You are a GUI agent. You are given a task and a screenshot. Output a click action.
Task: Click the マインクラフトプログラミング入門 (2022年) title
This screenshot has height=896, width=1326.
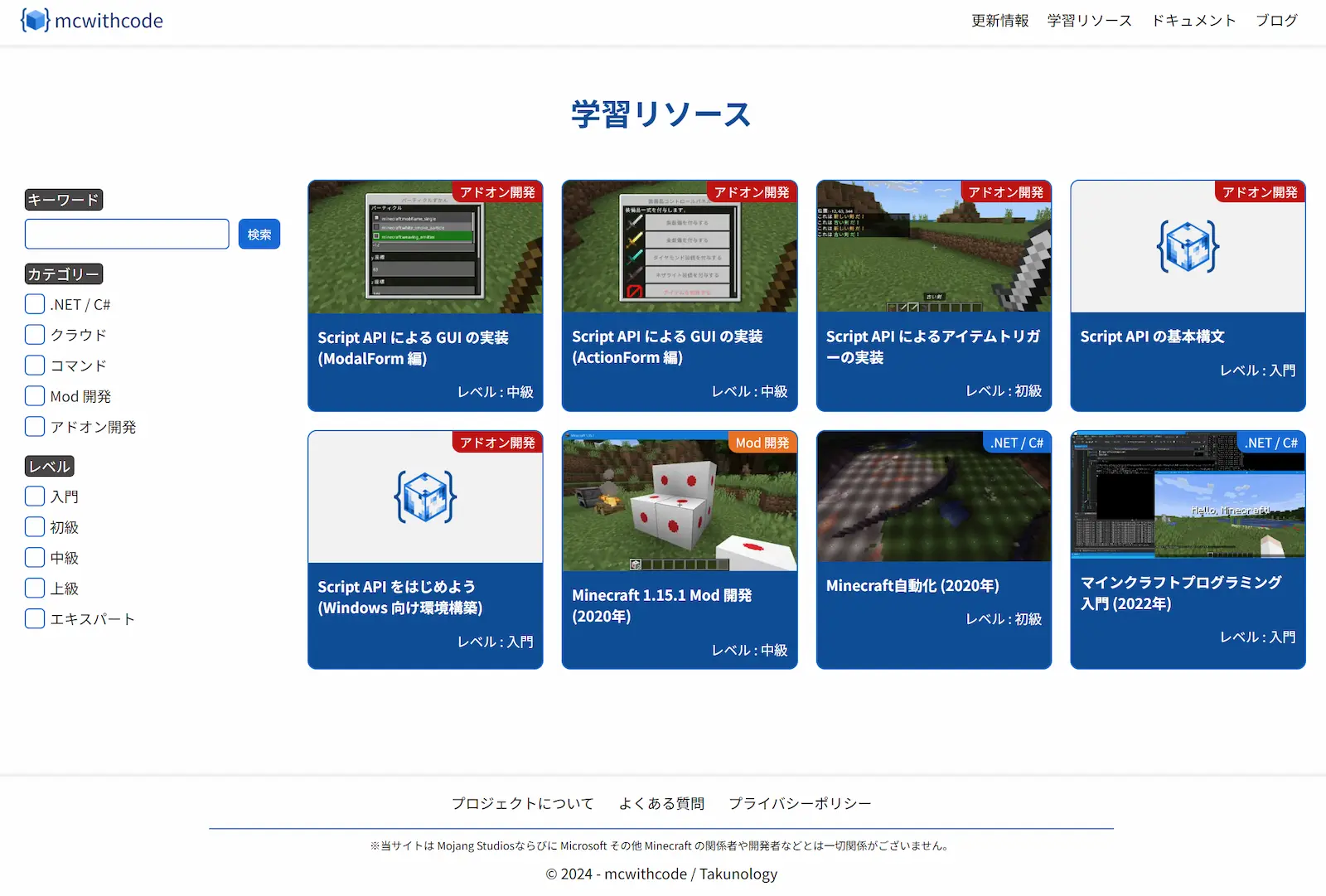1180,593
